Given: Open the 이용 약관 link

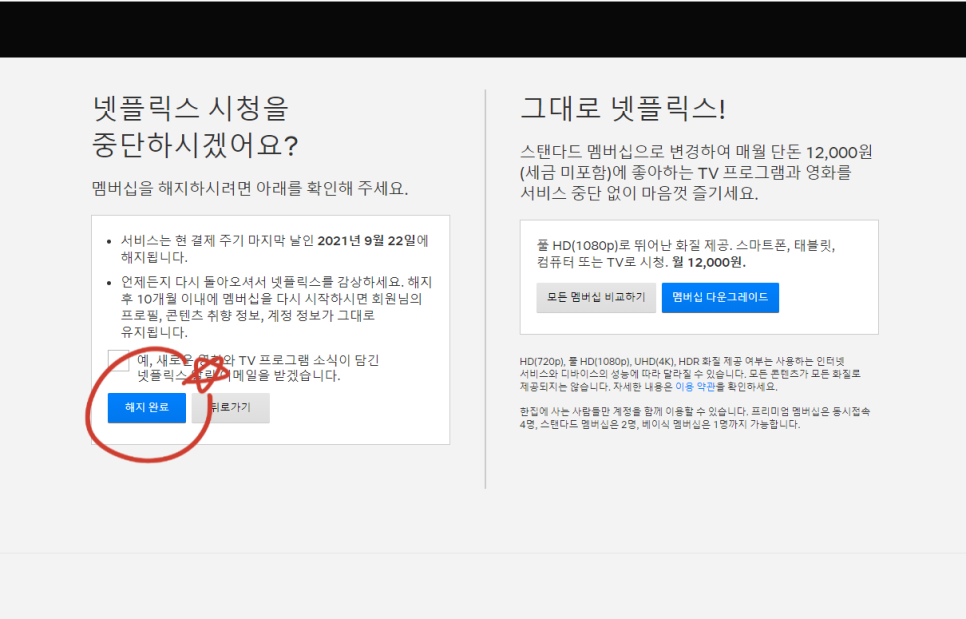Looking at the screenshot, I should pyautogui.click(x=695, y=387).
